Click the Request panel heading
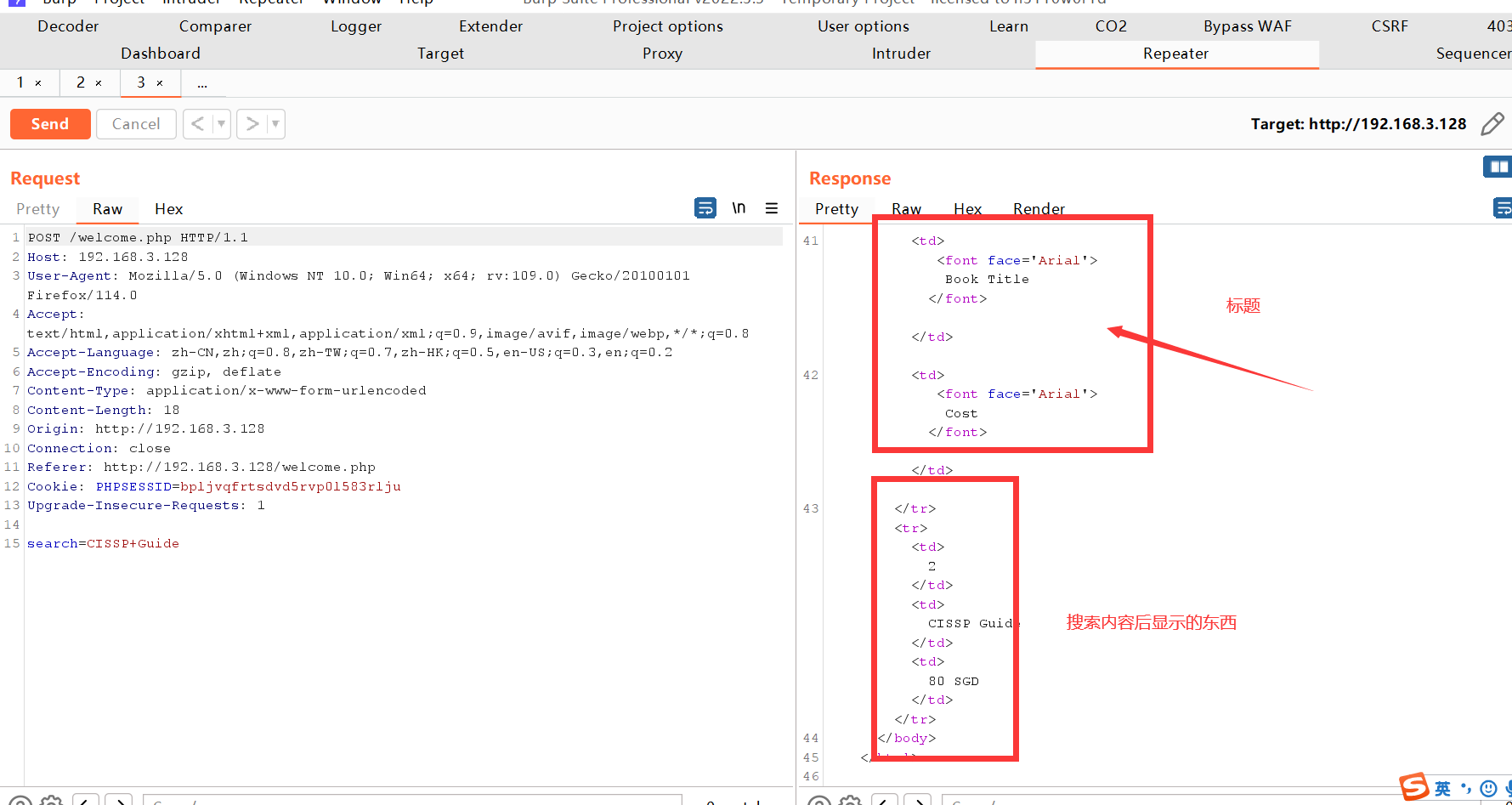The image size is (1512, 805). pos(45,179)
